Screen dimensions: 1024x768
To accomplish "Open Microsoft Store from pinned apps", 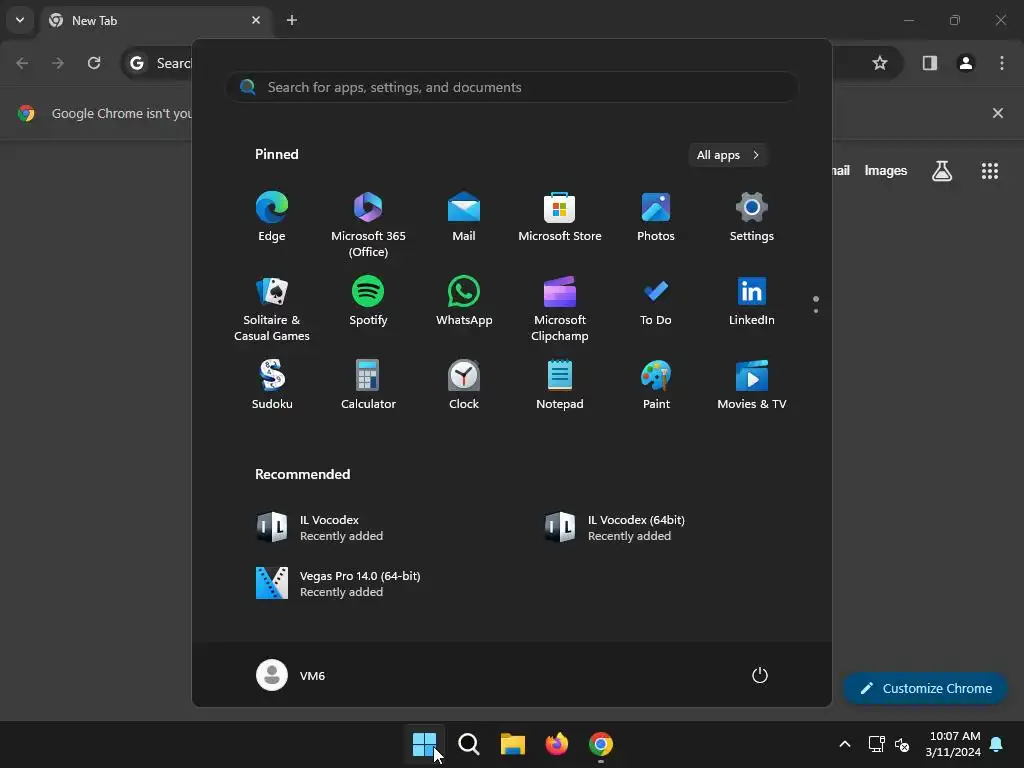I will click(560, 217).
